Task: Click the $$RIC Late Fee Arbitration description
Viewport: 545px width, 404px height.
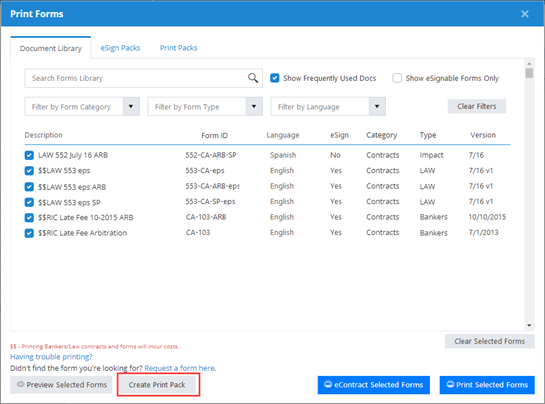Action: click(x=82, y=233)
